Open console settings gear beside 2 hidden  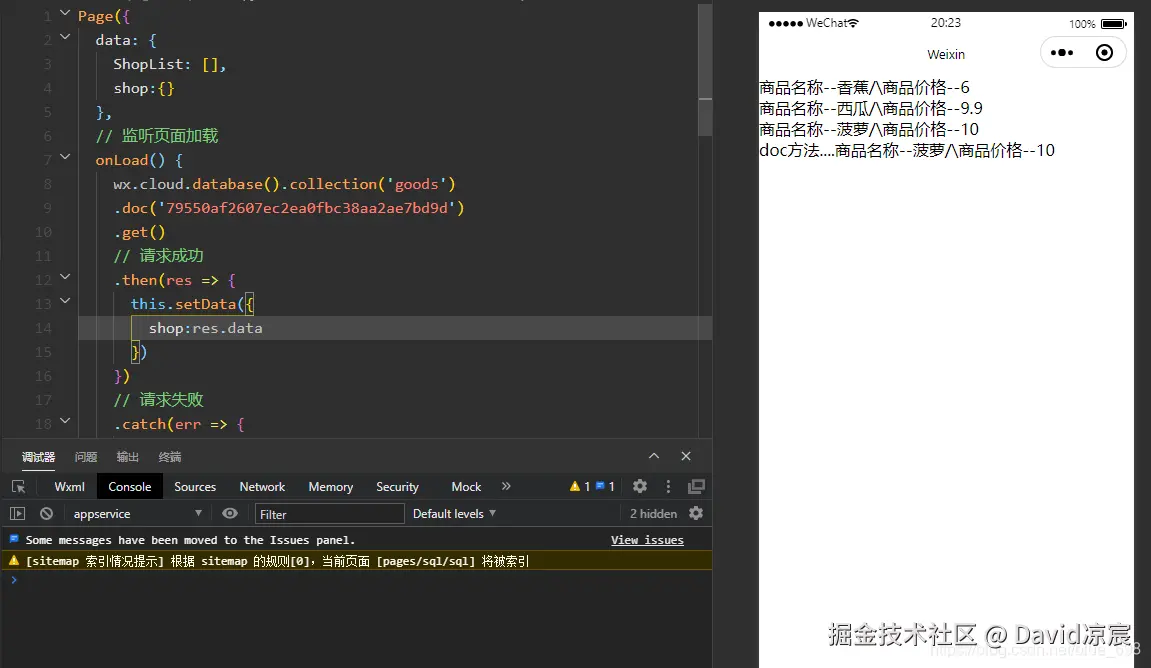[696, 513]
